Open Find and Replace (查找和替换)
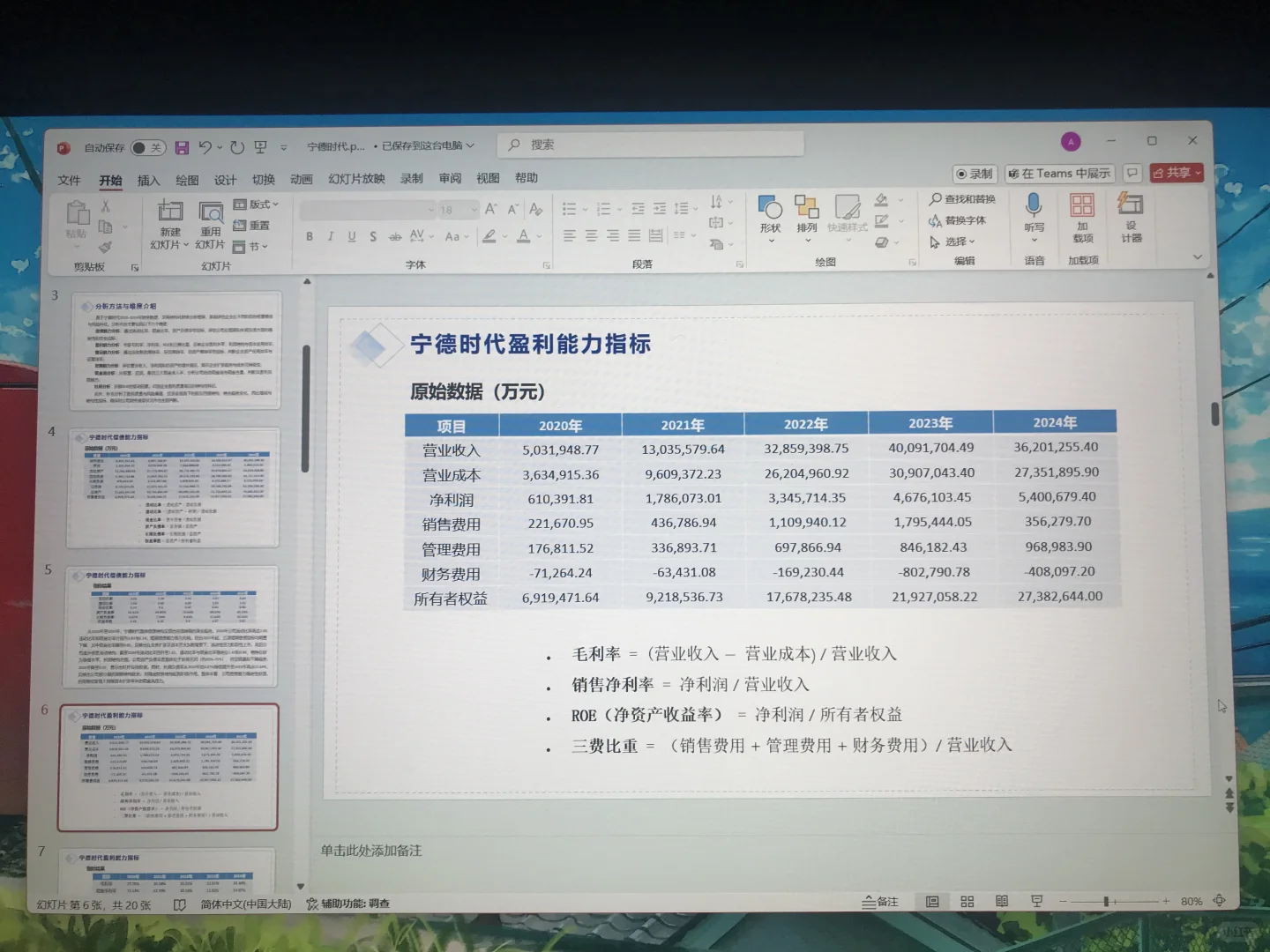The image size is (1270, 952). [x=961, y=199]
